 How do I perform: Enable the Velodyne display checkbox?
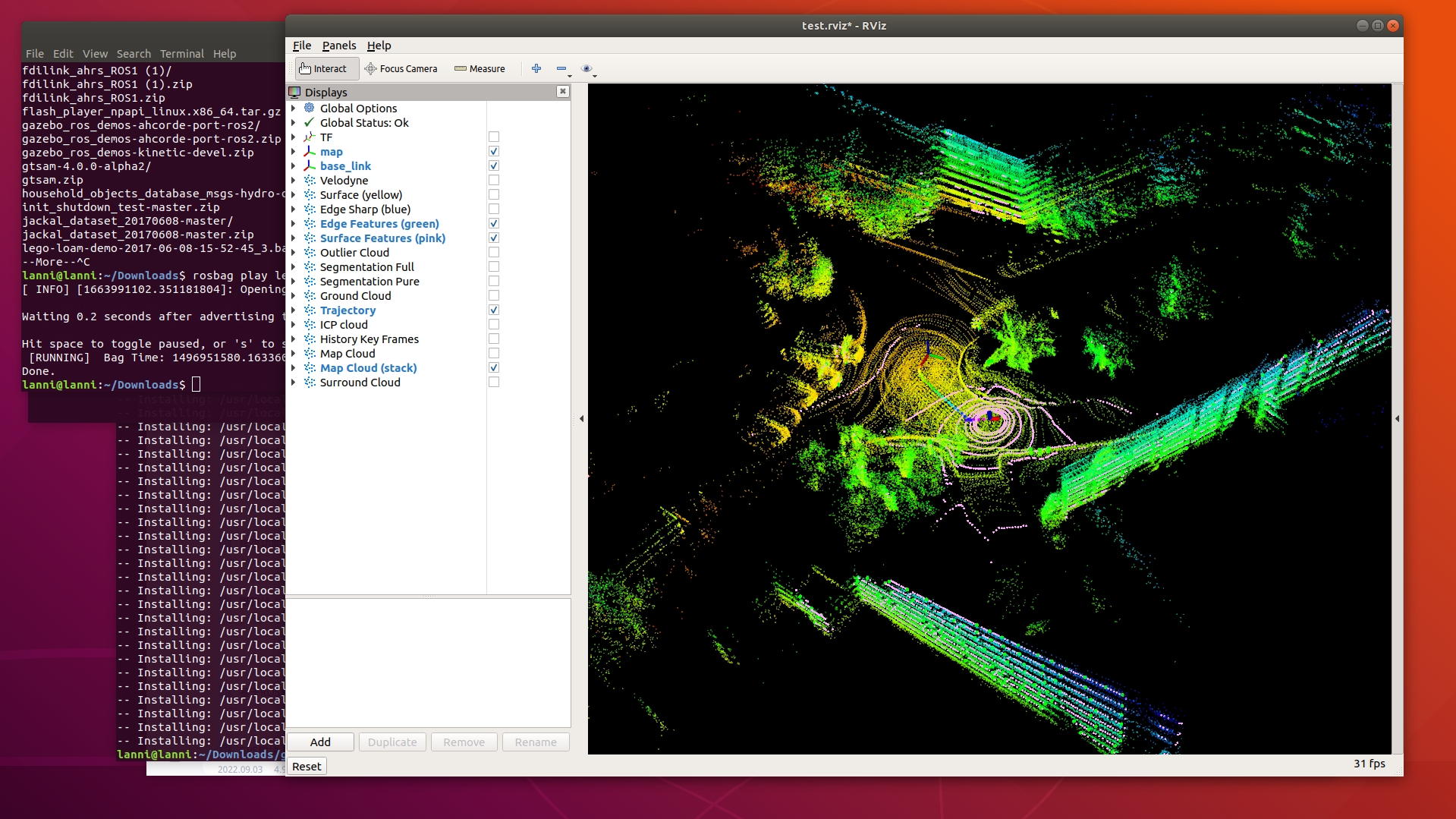[x=494, y=180]
